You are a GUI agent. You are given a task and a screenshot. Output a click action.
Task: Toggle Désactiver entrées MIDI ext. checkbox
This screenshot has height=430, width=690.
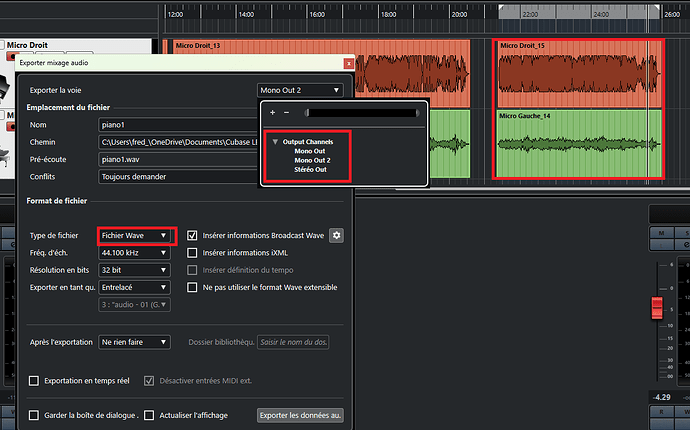[x=149, y=381]
